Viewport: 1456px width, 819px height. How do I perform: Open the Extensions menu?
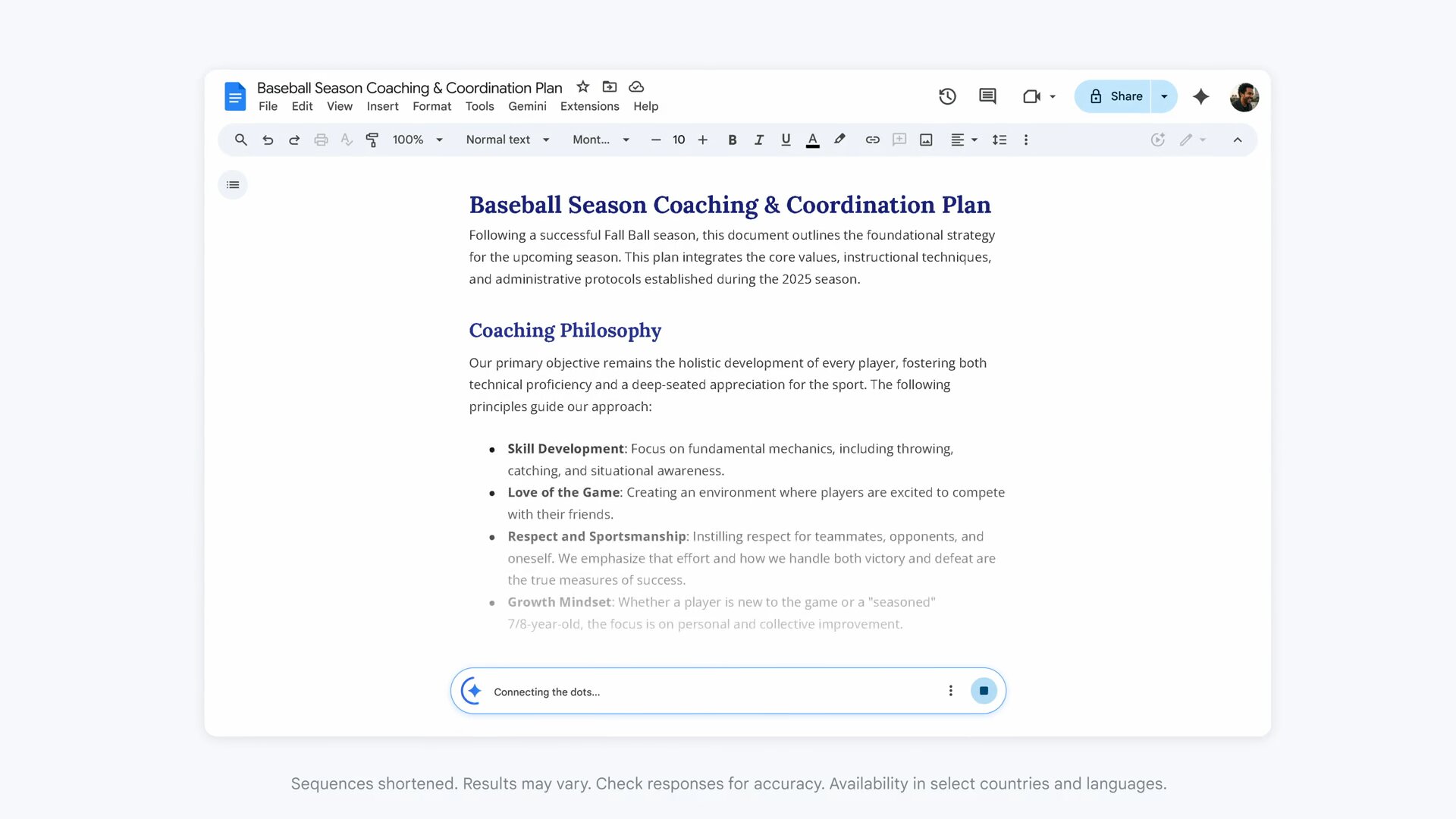point(589,106)
